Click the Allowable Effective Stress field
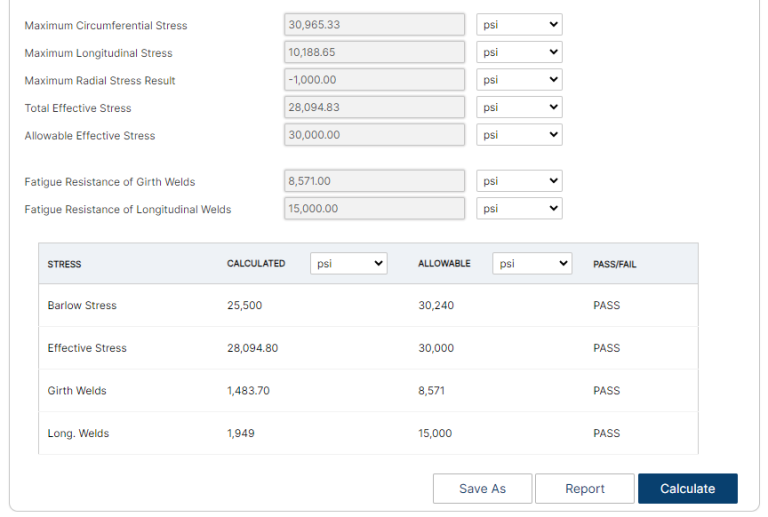This screenshot has width=768, height=517. pyautogui.click(x=374, y=135)
